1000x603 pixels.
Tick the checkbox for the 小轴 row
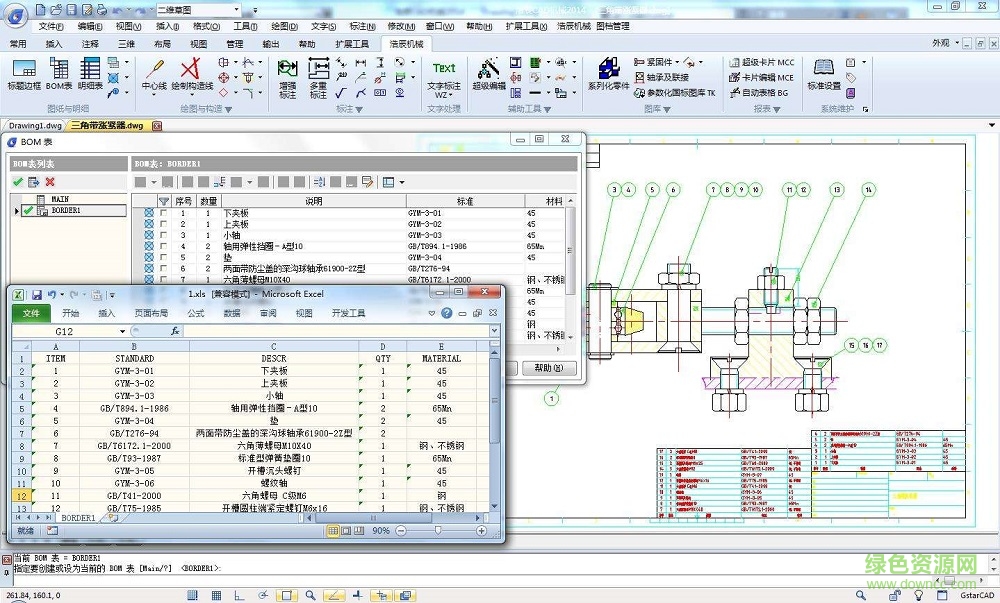pos(164,235)
